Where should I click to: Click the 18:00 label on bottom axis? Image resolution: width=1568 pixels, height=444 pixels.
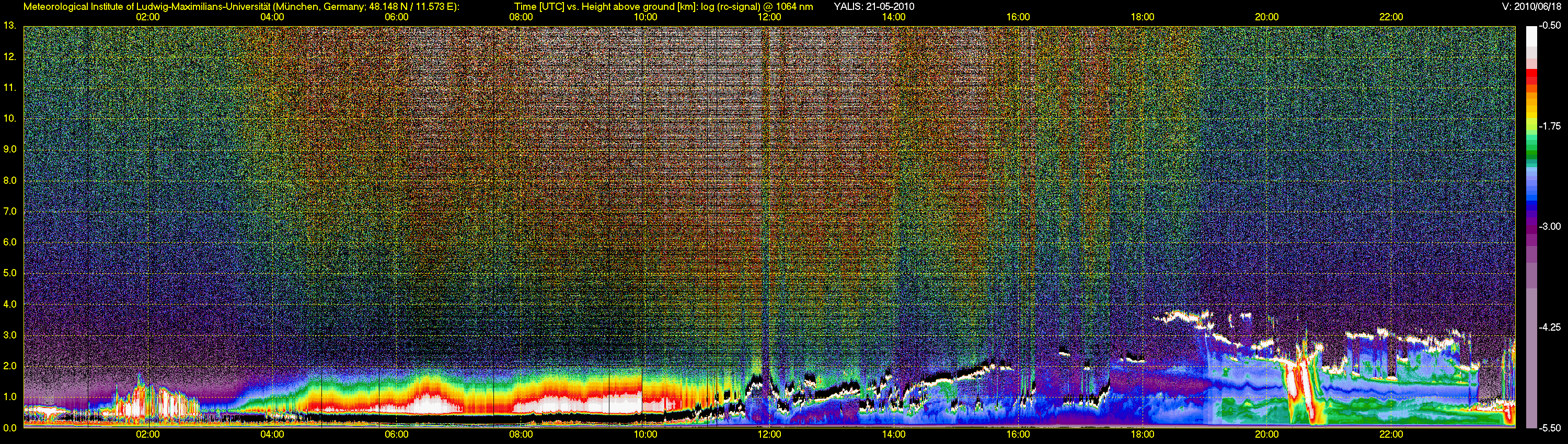point(1143,434)
